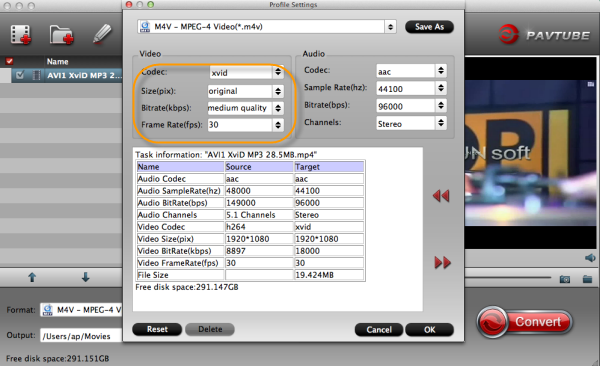Start conversion with Convert button
This screenshot has width=600, height=366.
(x=525, y=322)
